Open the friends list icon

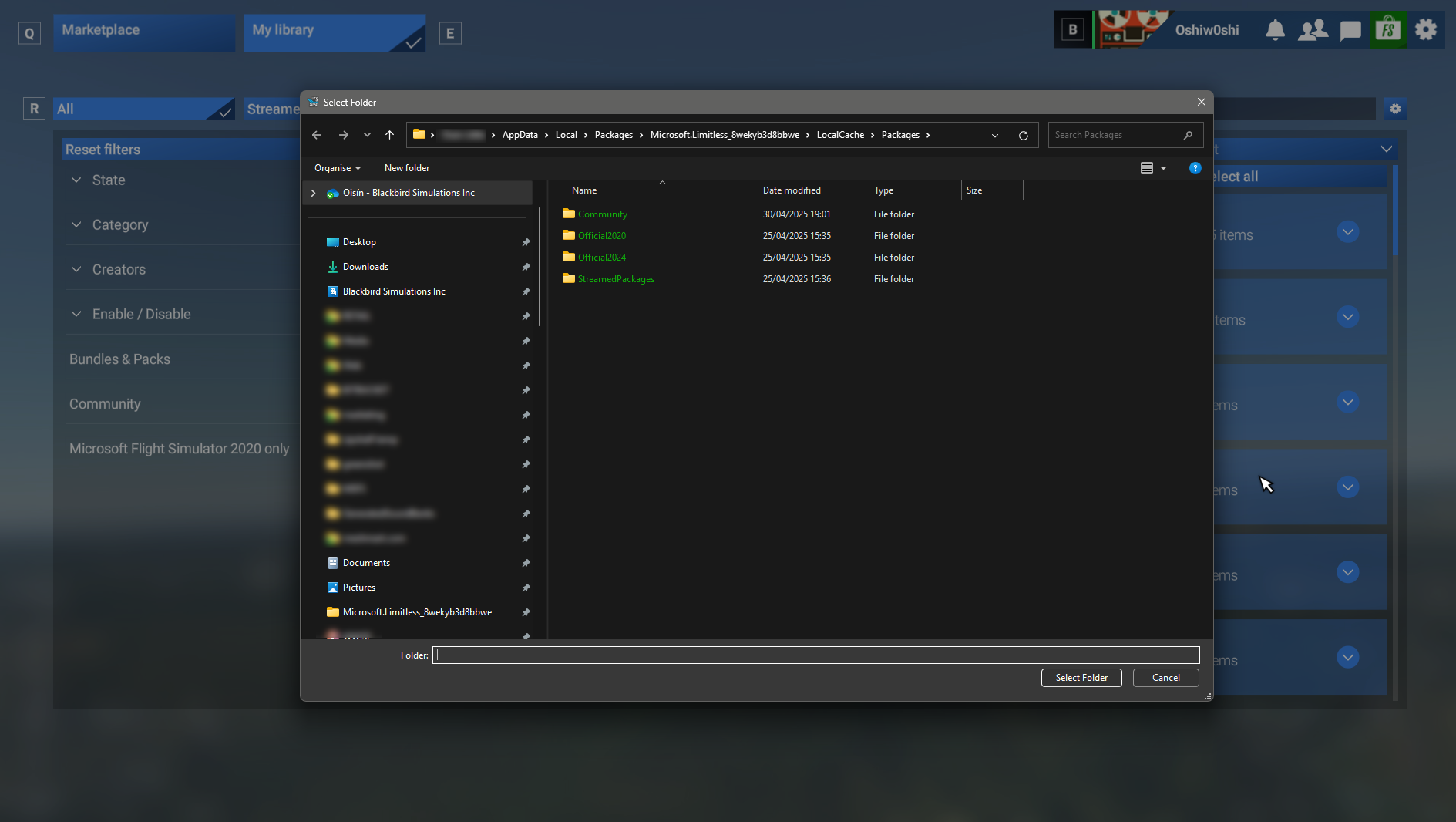(x=1313, y=30)
